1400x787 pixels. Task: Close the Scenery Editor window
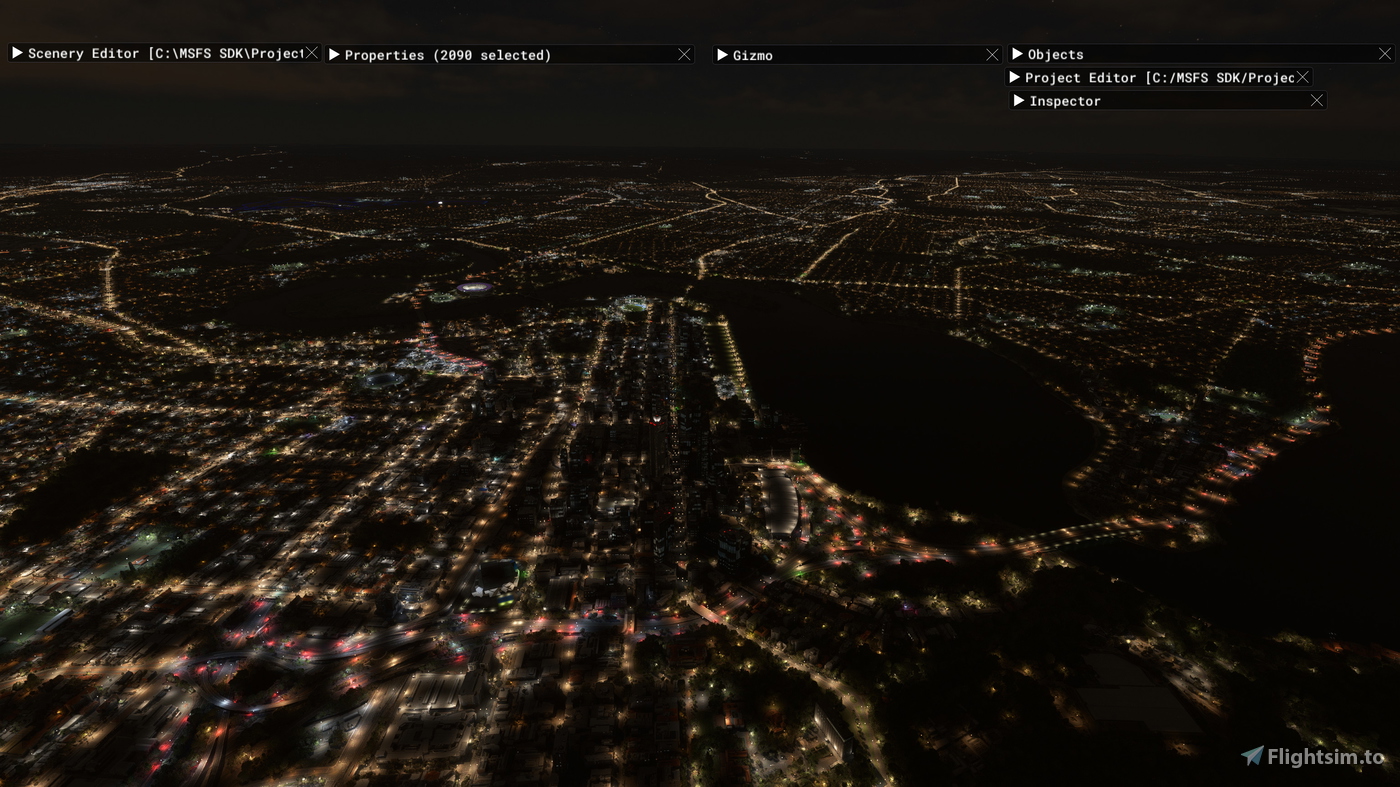click(x=310, y=53)
